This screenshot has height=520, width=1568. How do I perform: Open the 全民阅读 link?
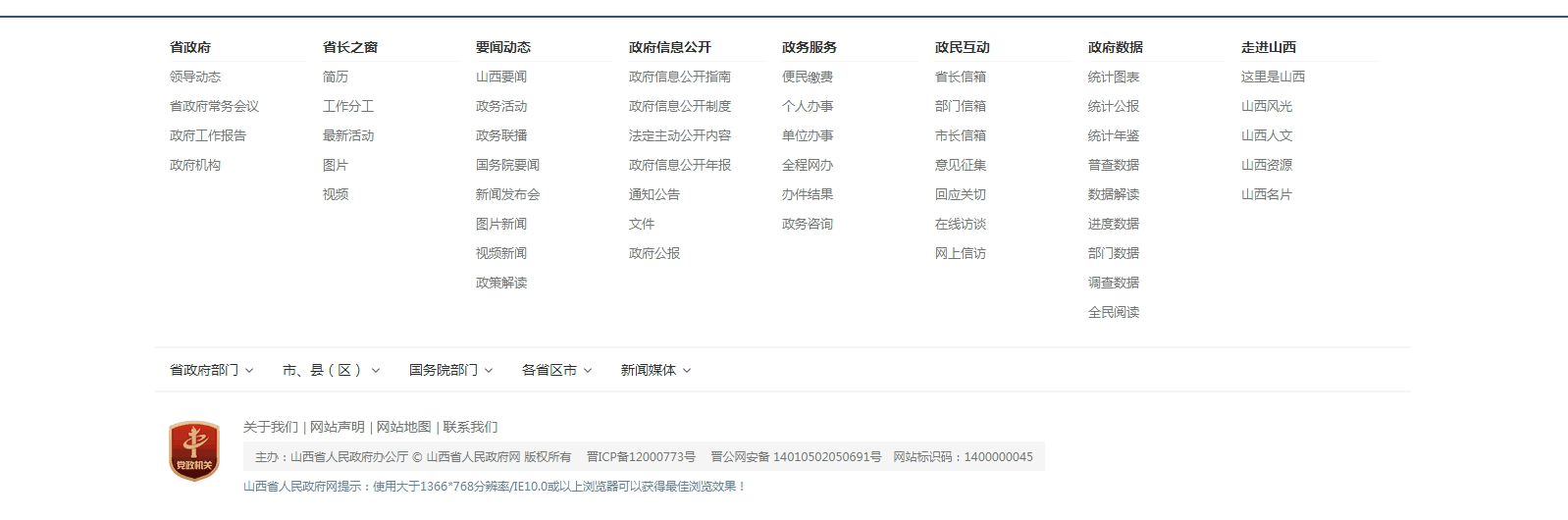1114,312
